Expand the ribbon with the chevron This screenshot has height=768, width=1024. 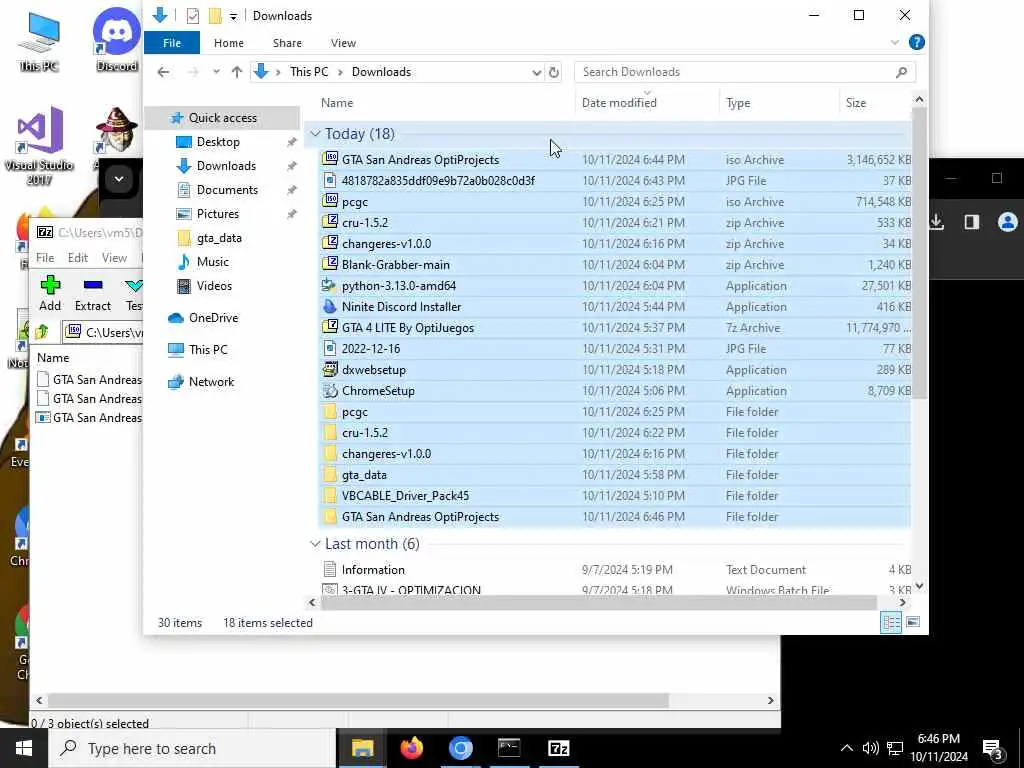895,42
